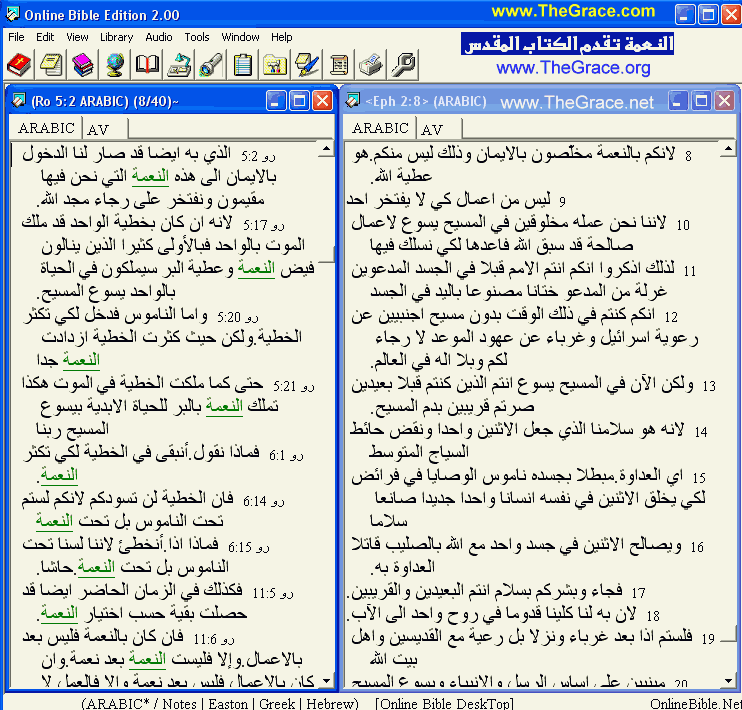742x710 pixels.
Task: Open the Edit menu
Action: point(45,37)
